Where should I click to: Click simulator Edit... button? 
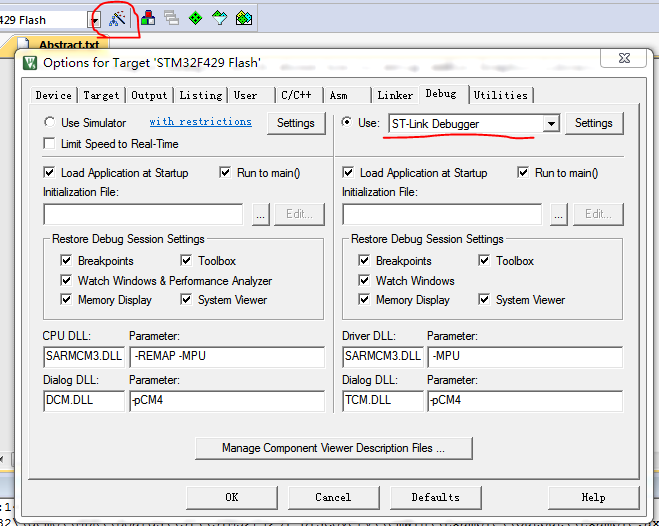(x=299, y=215)
